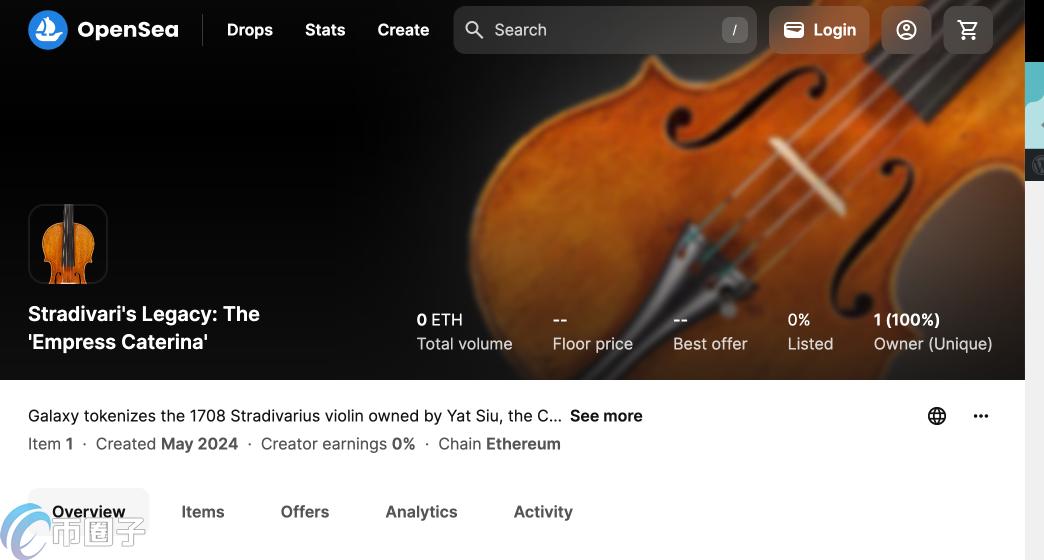1044x560 pixels.
Task: Go to the Create page
Action: (x=403, y=30)
